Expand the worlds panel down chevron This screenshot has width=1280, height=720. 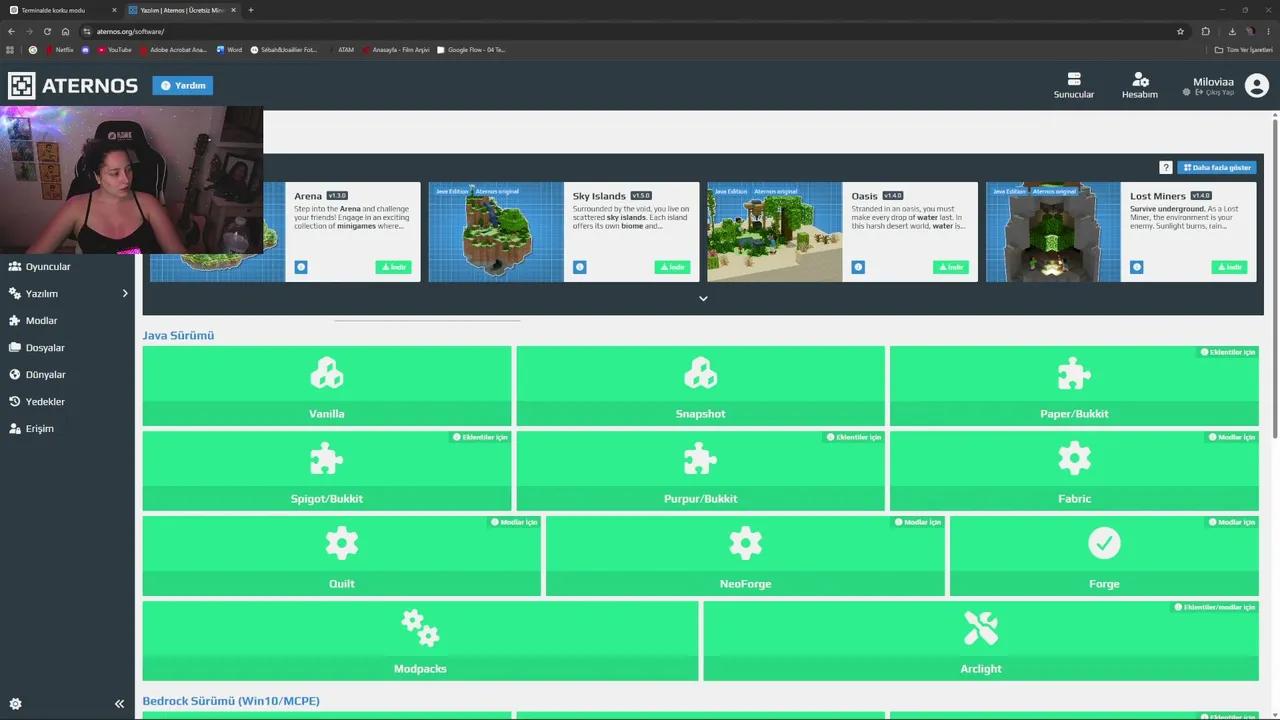tap(703, 298)
